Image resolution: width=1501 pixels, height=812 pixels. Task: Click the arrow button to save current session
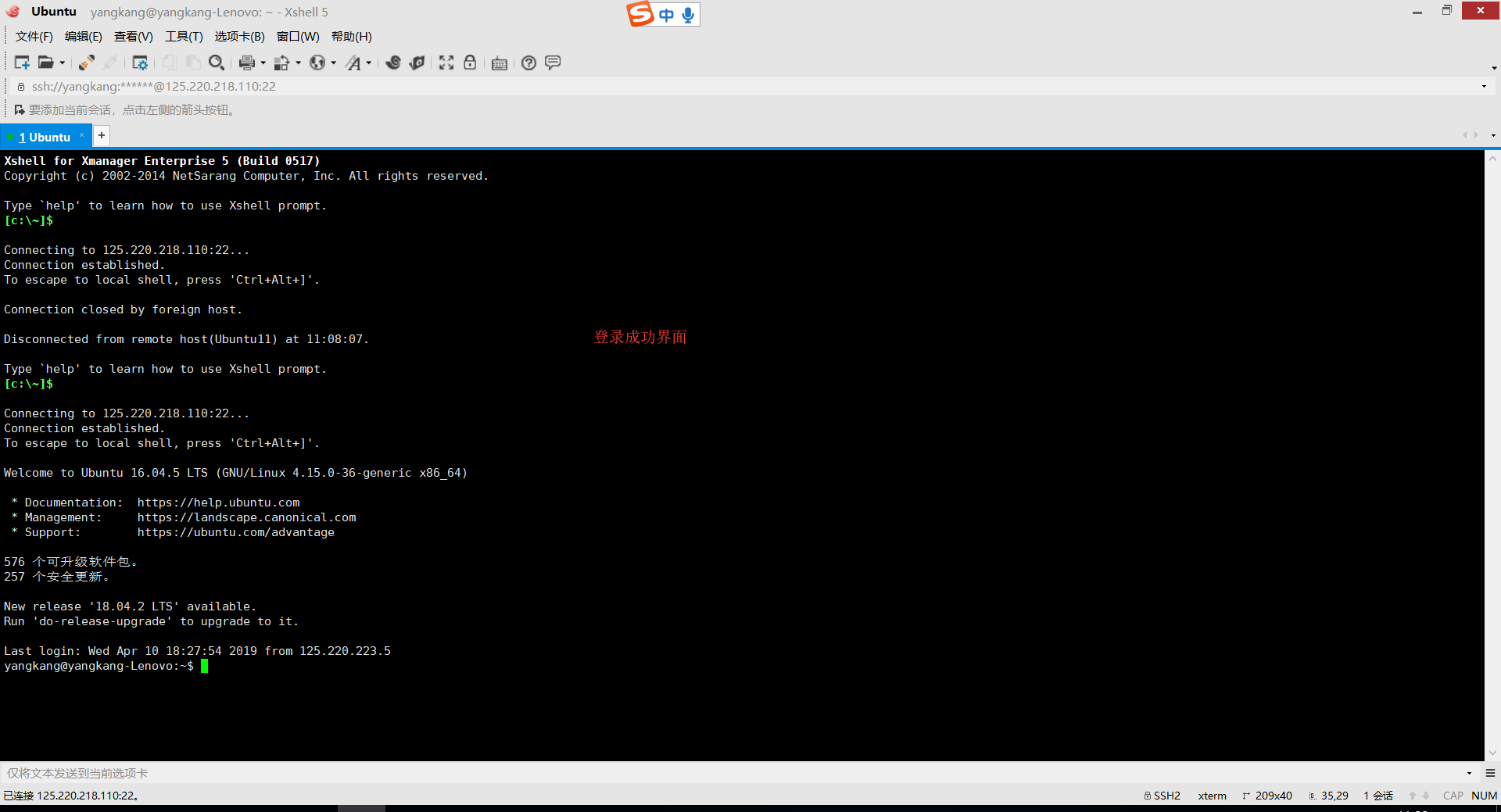tap(19, 109)
